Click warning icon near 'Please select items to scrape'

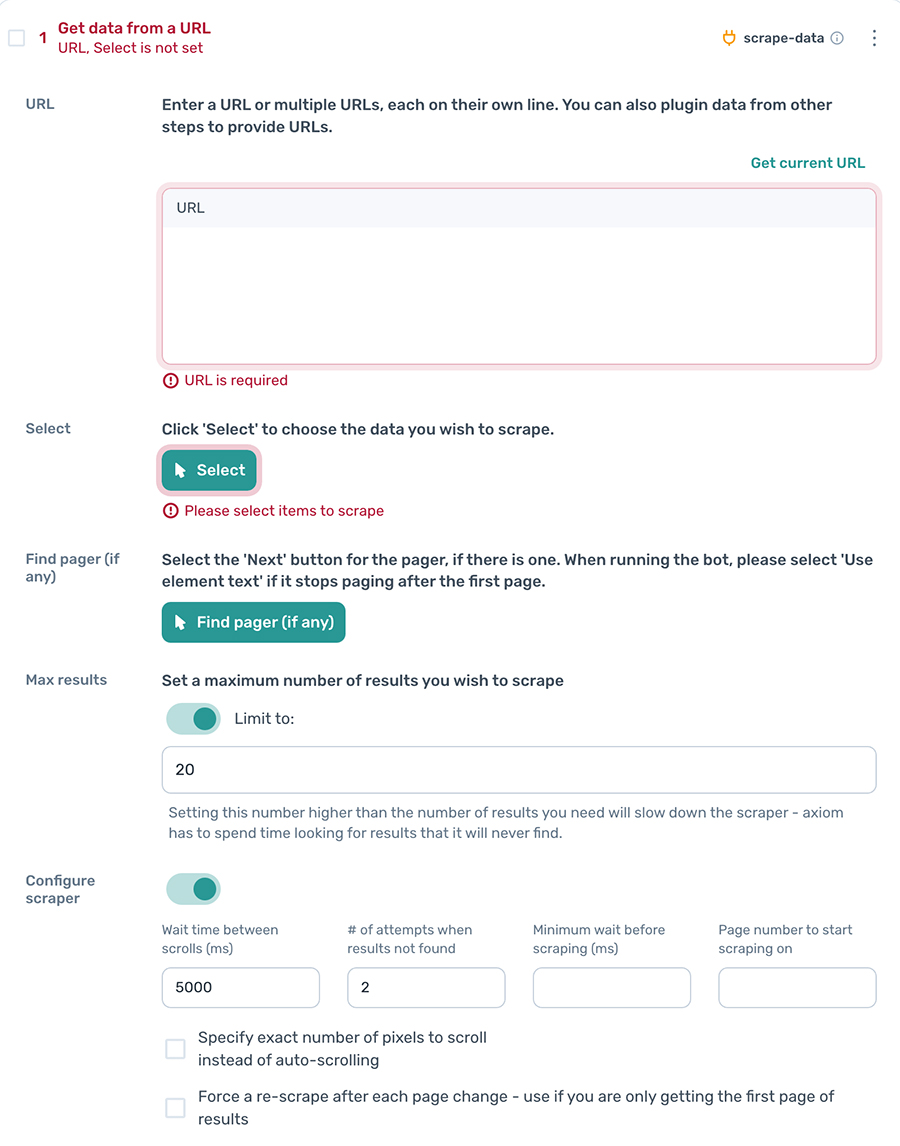[172, 510]
